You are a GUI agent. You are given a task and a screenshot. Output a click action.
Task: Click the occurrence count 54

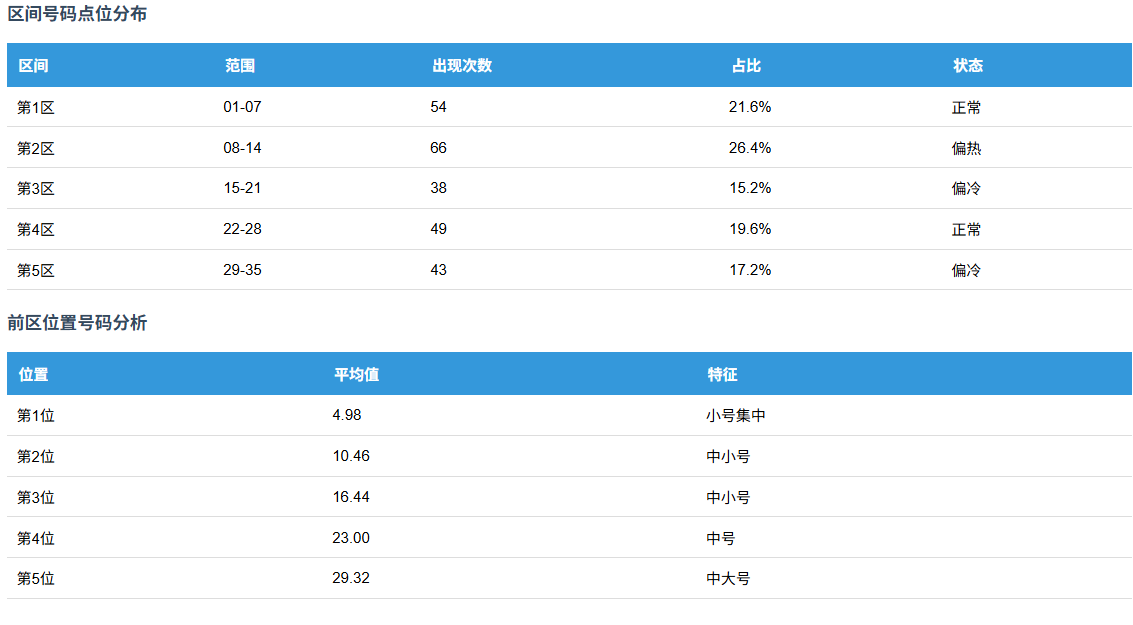pos(438,107)
